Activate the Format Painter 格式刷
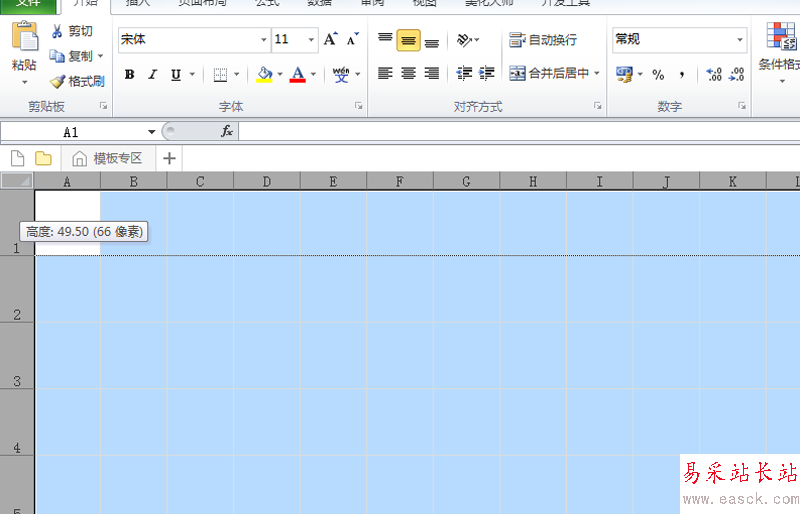The height and width of the screenshot is (514, 800). (77, 81)
